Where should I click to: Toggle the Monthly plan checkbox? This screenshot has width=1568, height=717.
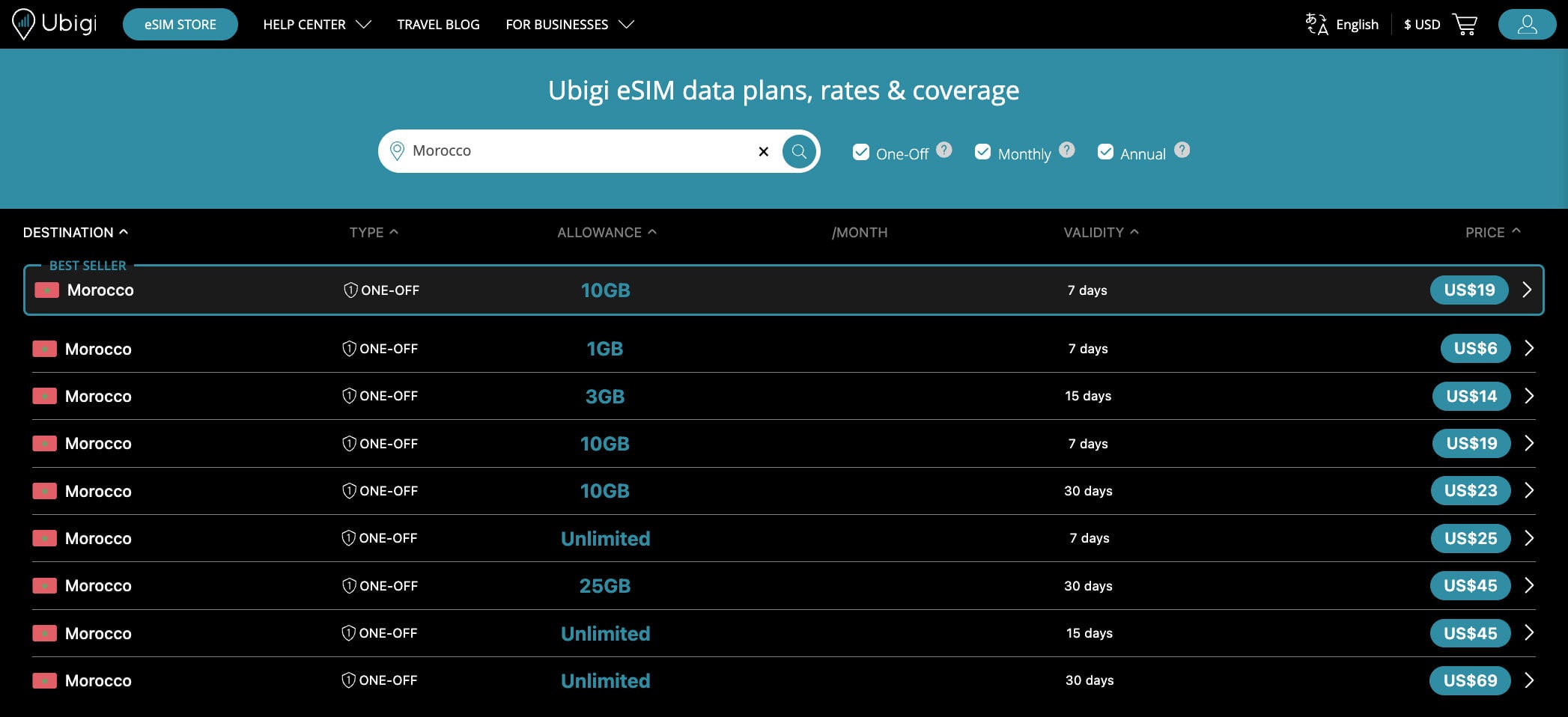(x=983, y=152)
